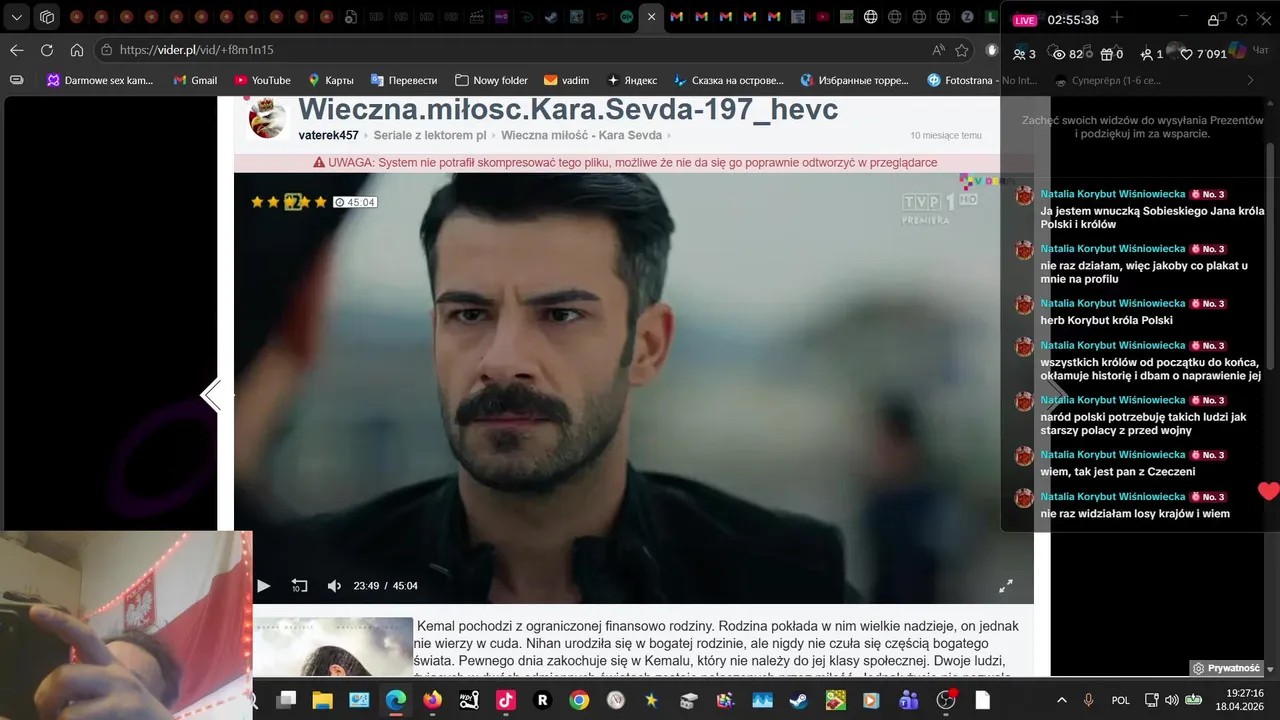Open the Gmail bookmark

tap(195, 80)
